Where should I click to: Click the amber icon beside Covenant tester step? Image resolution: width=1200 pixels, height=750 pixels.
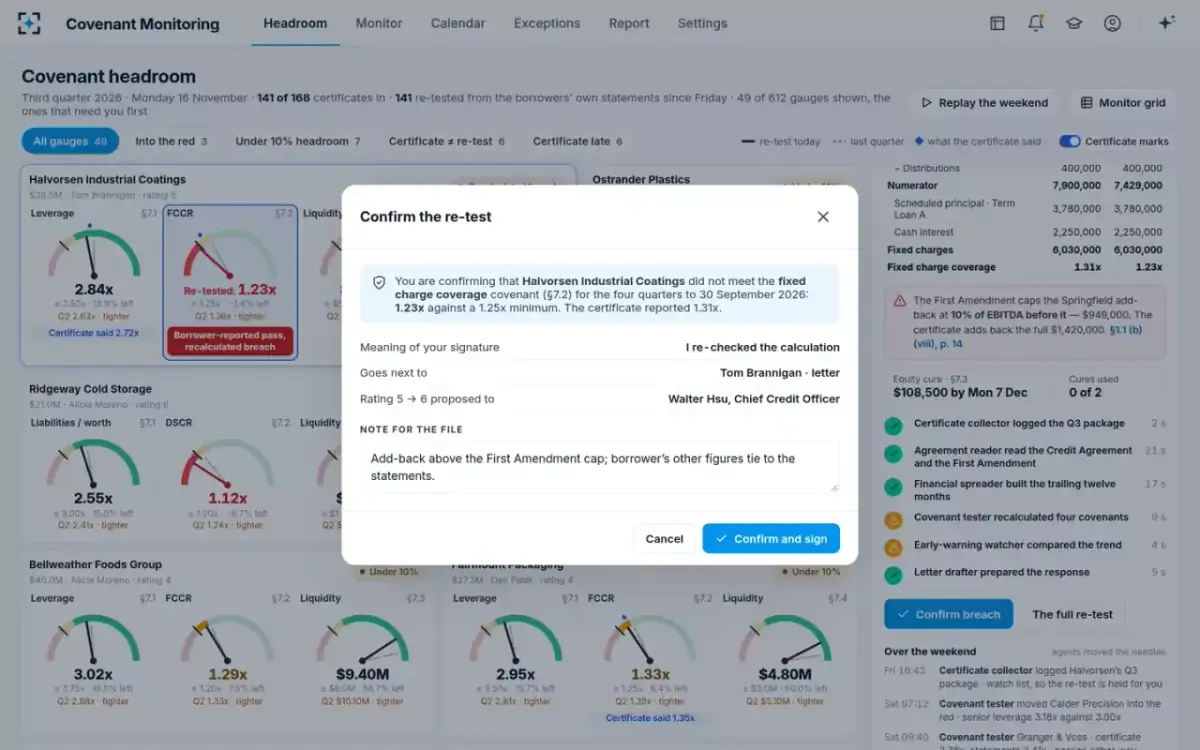pyautogui.click(x=893, y=519)
